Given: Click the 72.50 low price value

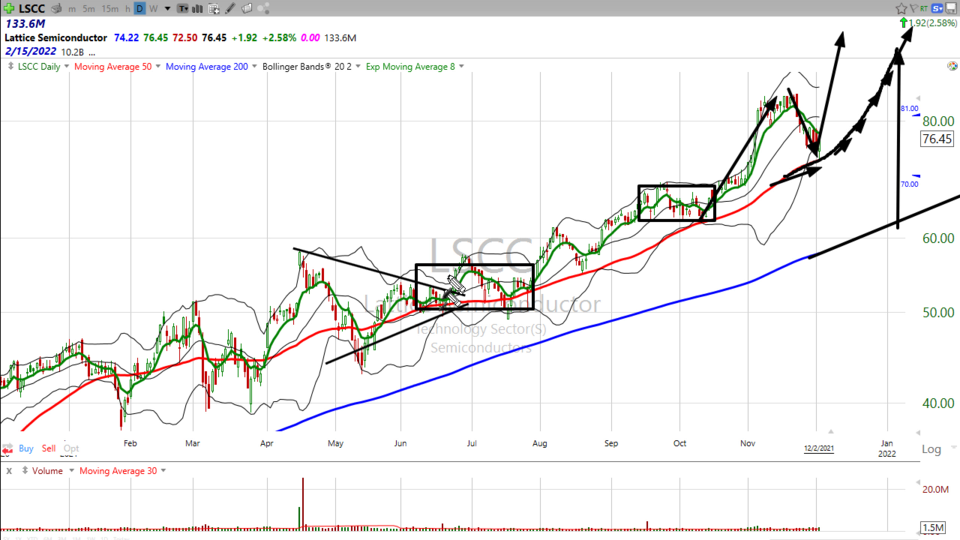Looking at the screenshot, I should pos(184,37).
